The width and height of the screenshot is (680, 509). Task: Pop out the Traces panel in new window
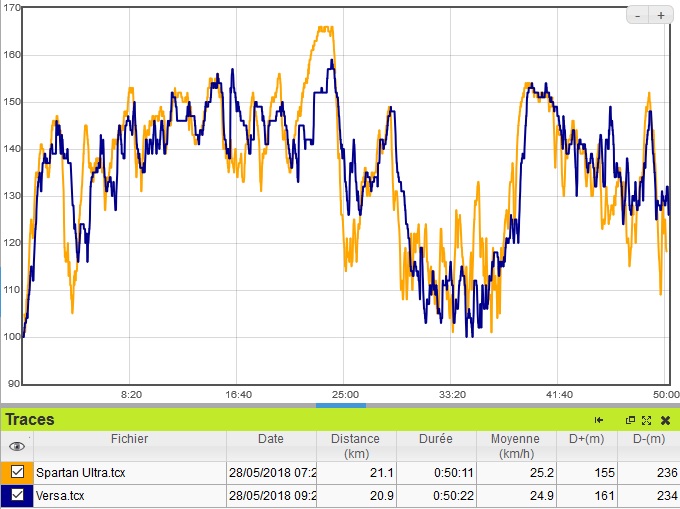[x=631, y=420]
